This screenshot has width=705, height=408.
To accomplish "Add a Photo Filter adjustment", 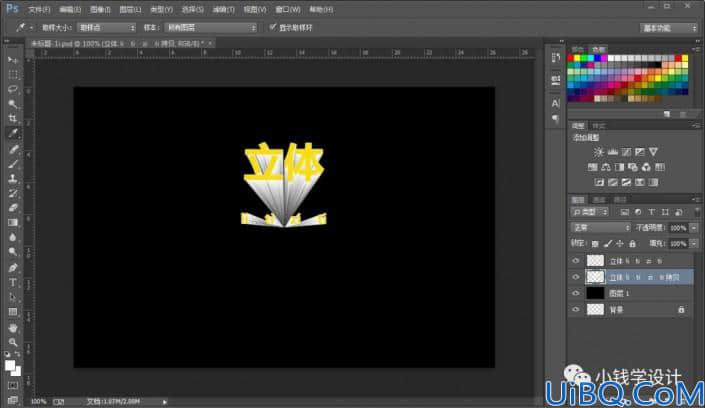I will pyautogui.click(x=633, y=167).
